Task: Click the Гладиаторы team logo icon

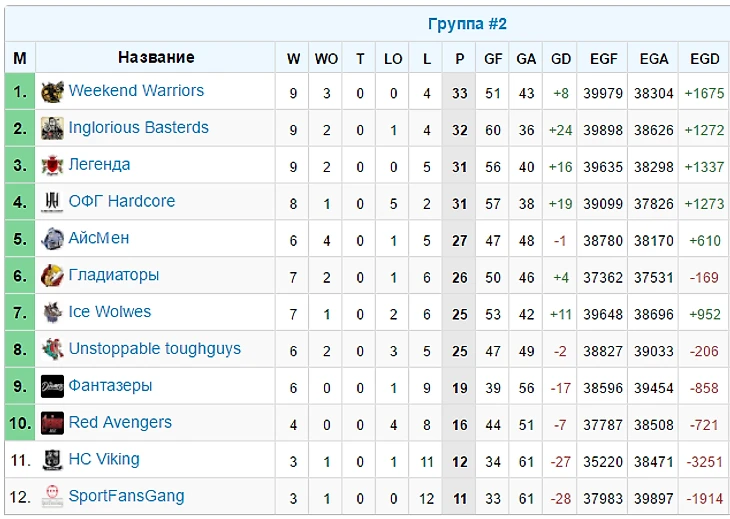Action: [x=52, y=276]
